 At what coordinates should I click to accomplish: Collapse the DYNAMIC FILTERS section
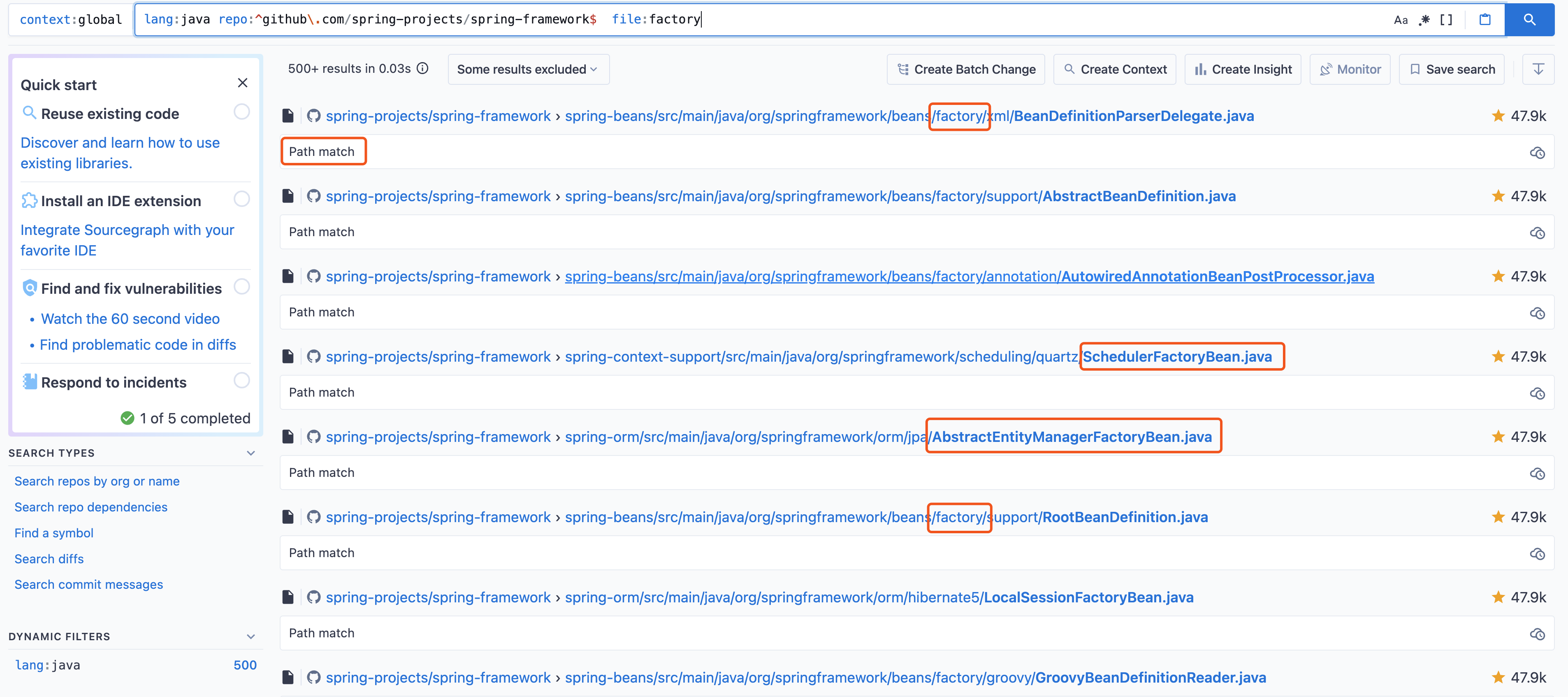click(251, 637)
